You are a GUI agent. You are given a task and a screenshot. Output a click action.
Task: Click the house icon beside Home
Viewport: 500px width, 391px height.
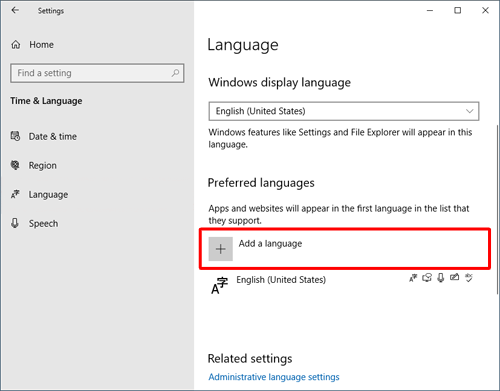coord(16,44)
